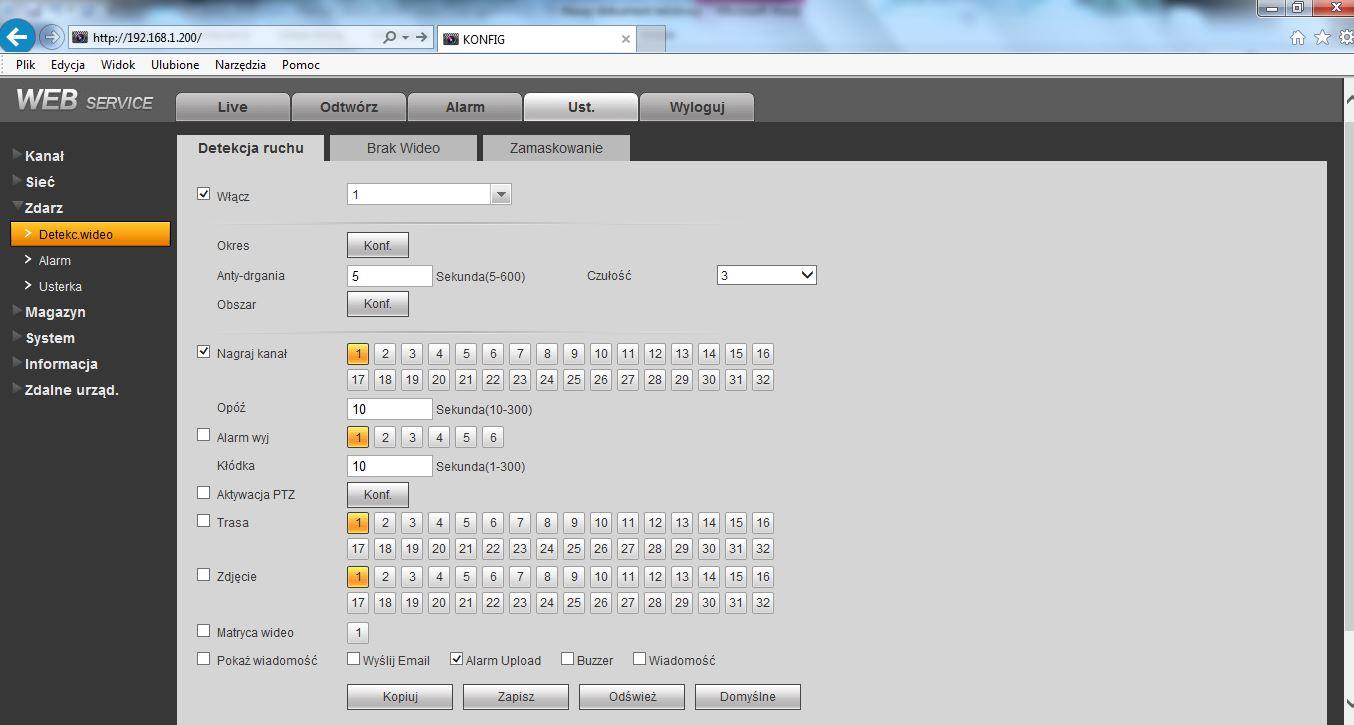Toggle the Aktywacja PTZ checkbox
1354x725 pixels.
tap(204, 493)
